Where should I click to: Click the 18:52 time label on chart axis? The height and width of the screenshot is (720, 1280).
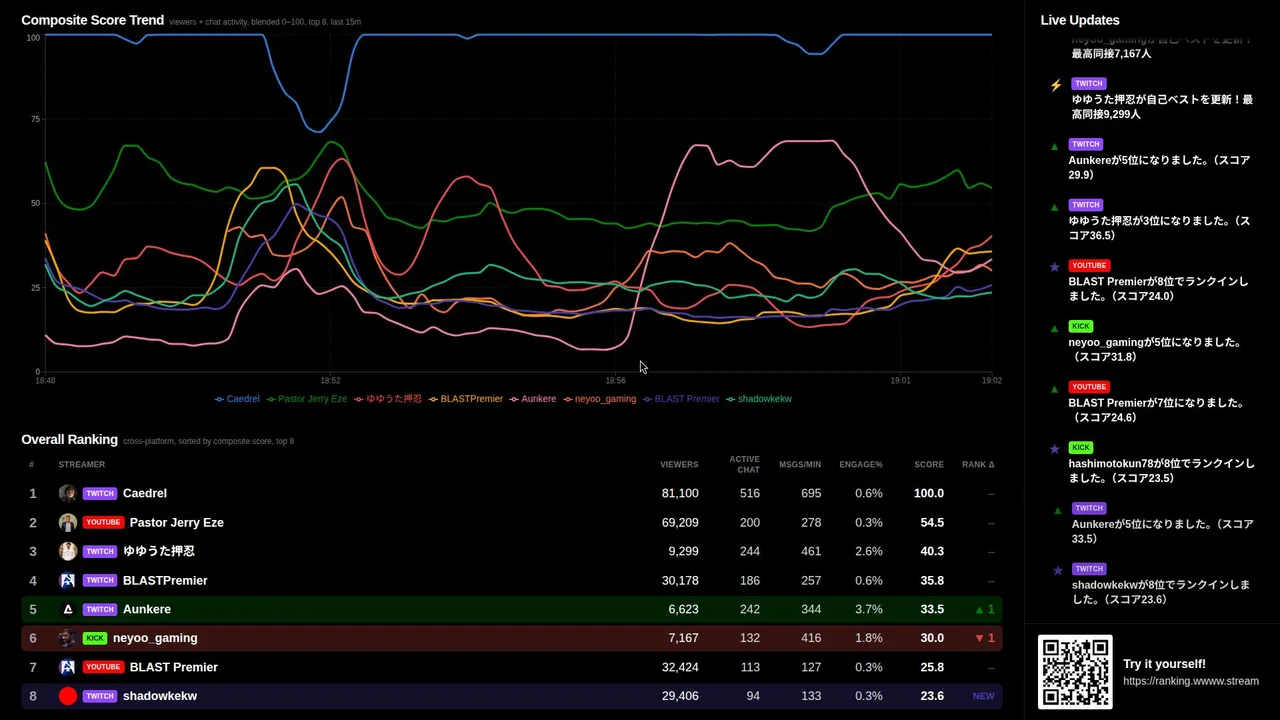click(330, 381)
